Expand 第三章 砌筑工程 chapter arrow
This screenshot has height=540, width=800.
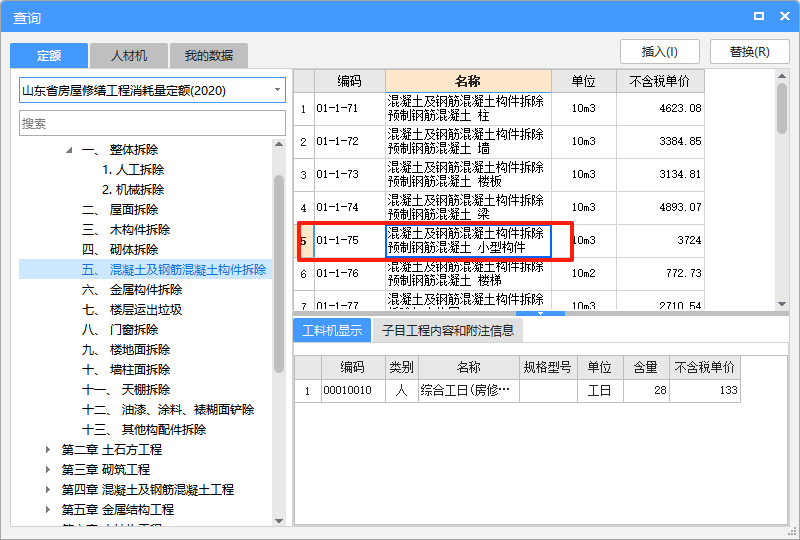(x=47, y=470)
